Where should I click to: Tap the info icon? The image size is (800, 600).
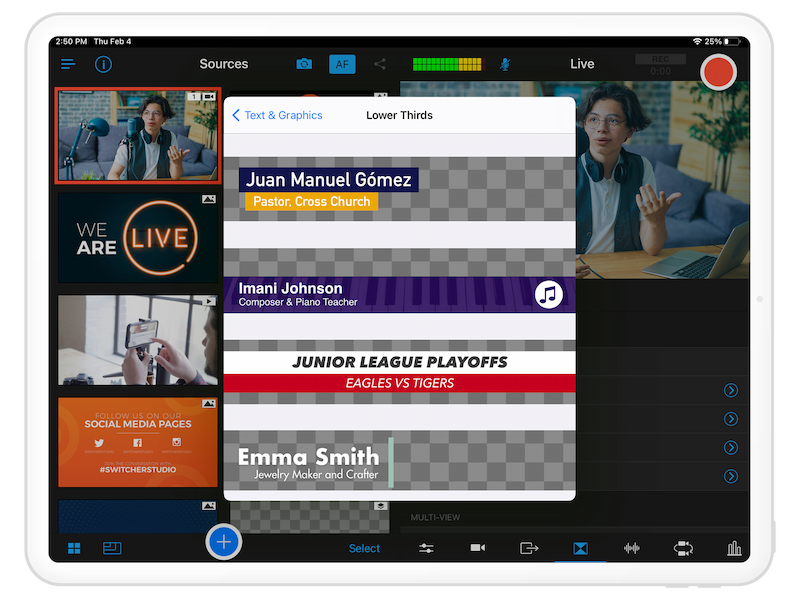coord(103,64)
